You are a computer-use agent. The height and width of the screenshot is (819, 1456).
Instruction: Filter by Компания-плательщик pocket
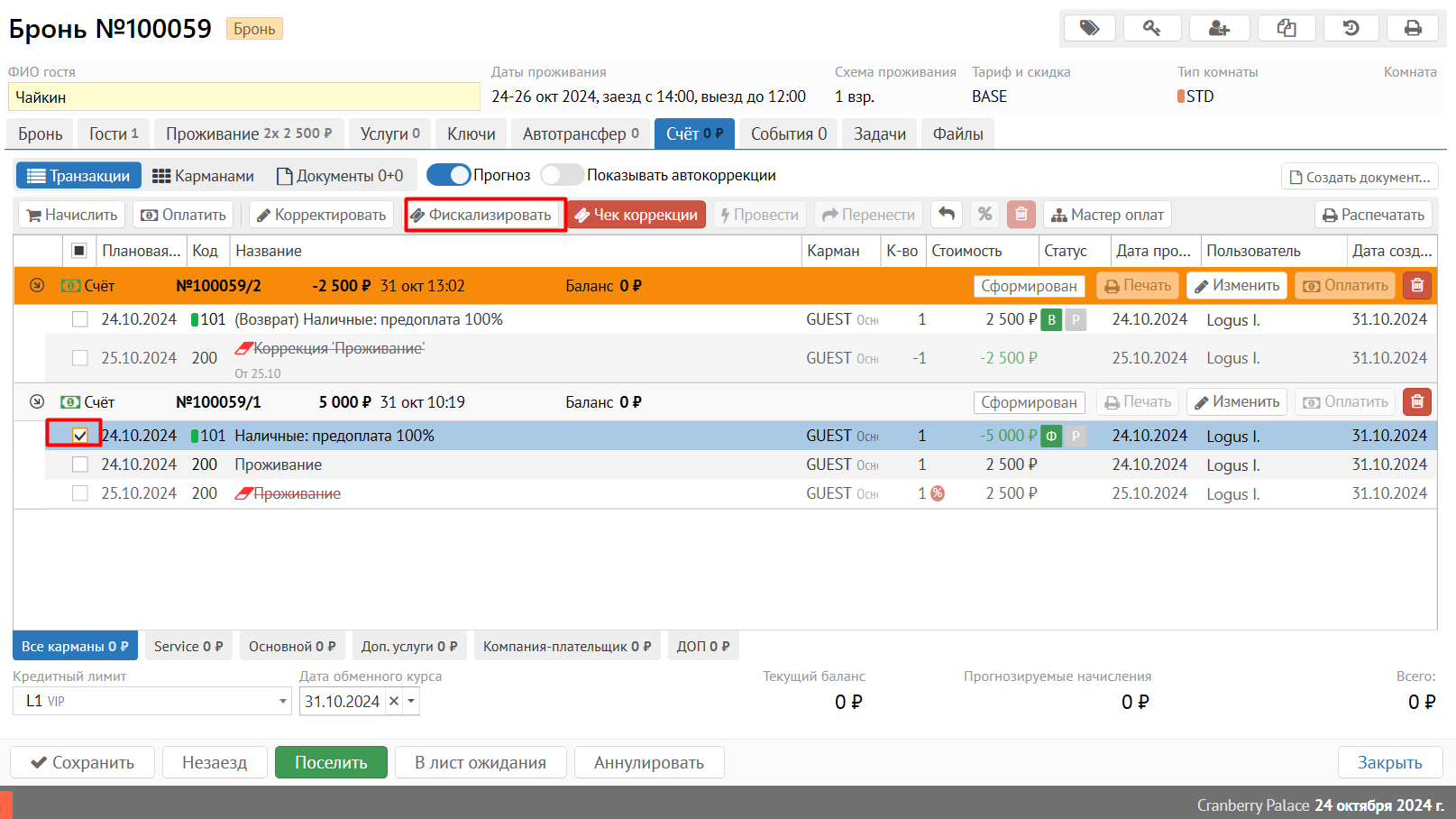pyautogui.click(x=567, y=646)
